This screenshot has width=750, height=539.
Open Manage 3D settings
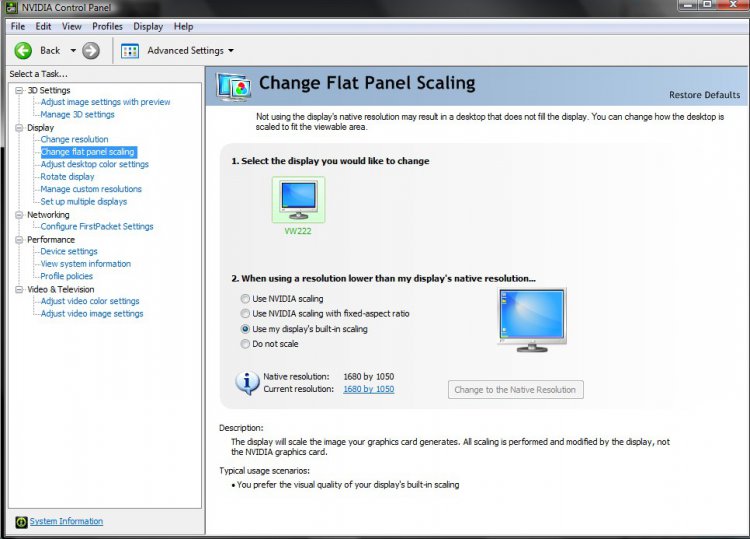click(x=77, y=114)
